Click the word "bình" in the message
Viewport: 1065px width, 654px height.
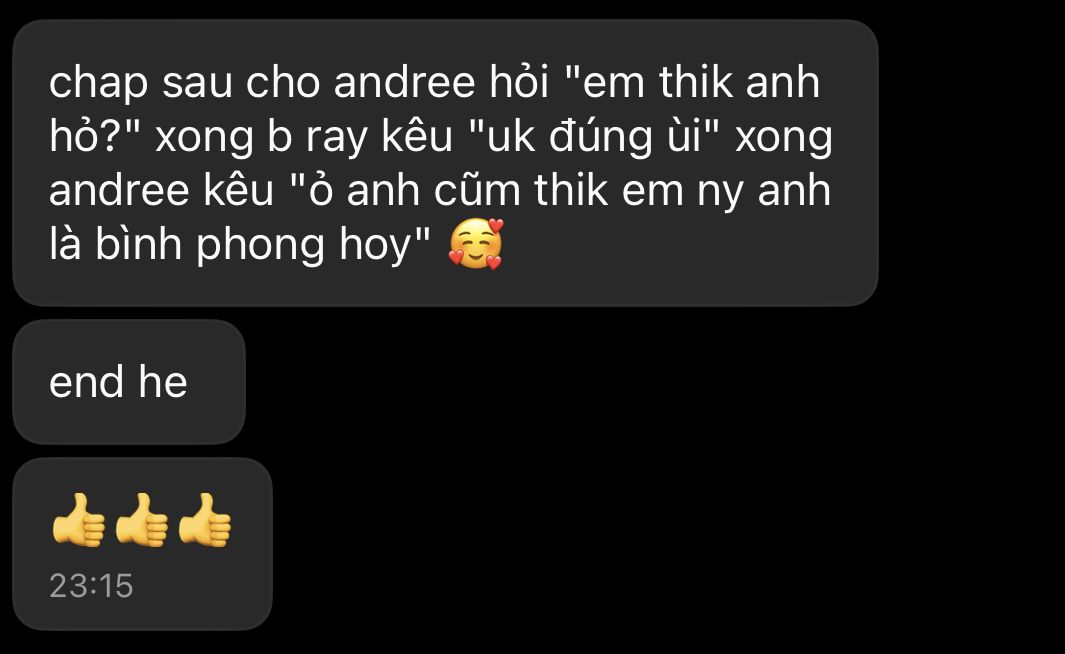(138, 244)
